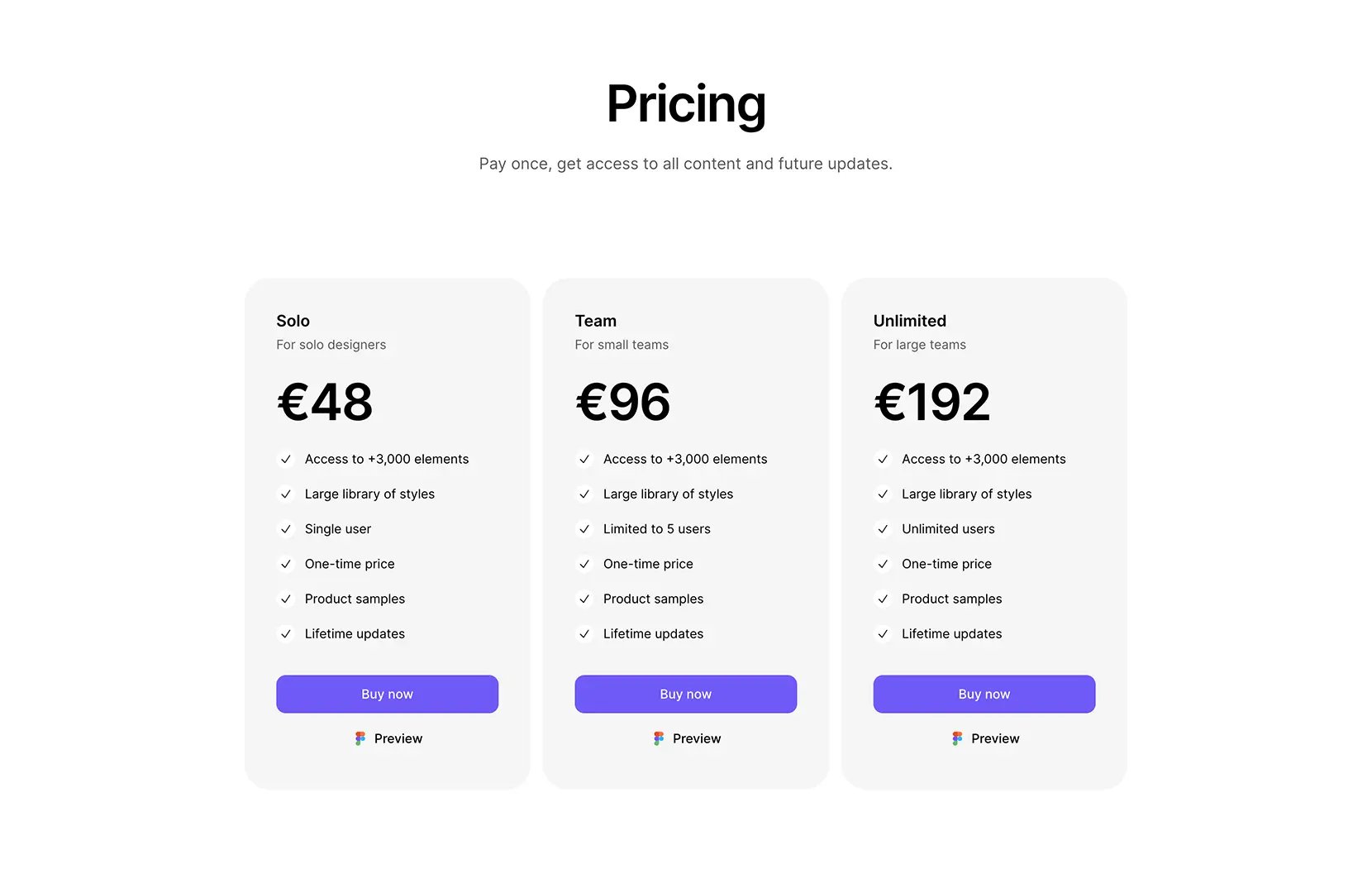Buy the Unlimited plan for €192
This screenshot has width=1372, height=888.
[984, 694]
